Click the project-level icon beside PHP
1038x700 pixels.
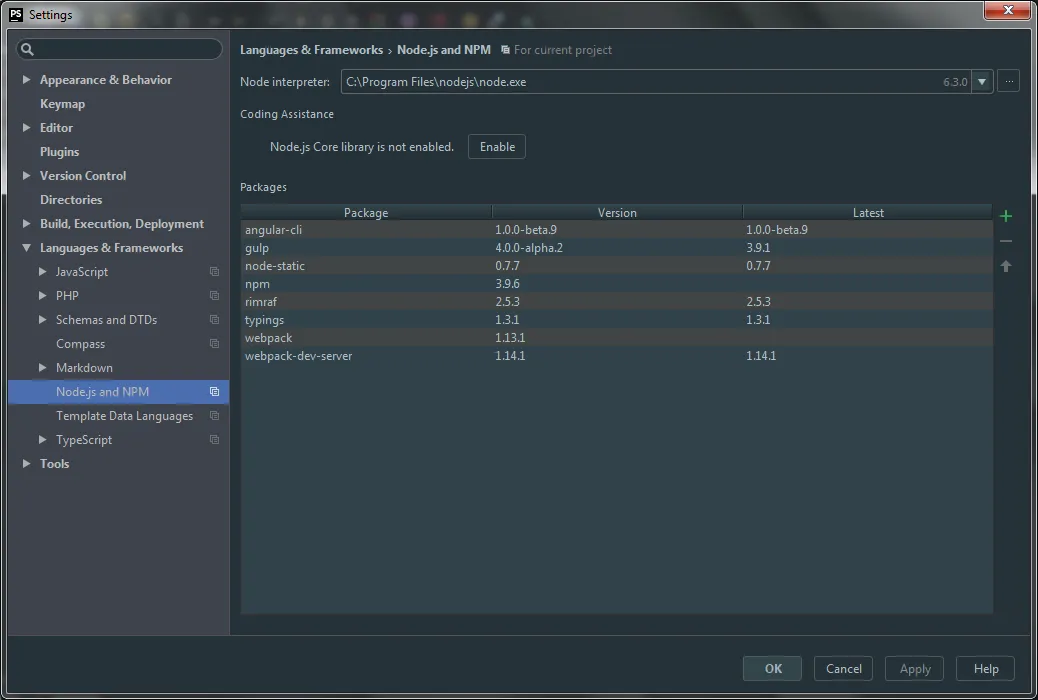click(x=214, y=295)
